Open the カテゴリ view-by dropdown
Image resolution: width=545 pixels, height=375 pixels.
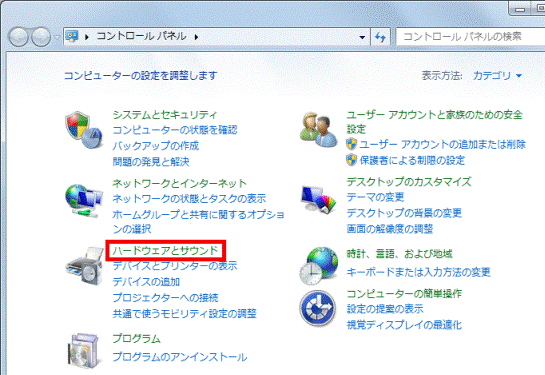pos(497,75)
